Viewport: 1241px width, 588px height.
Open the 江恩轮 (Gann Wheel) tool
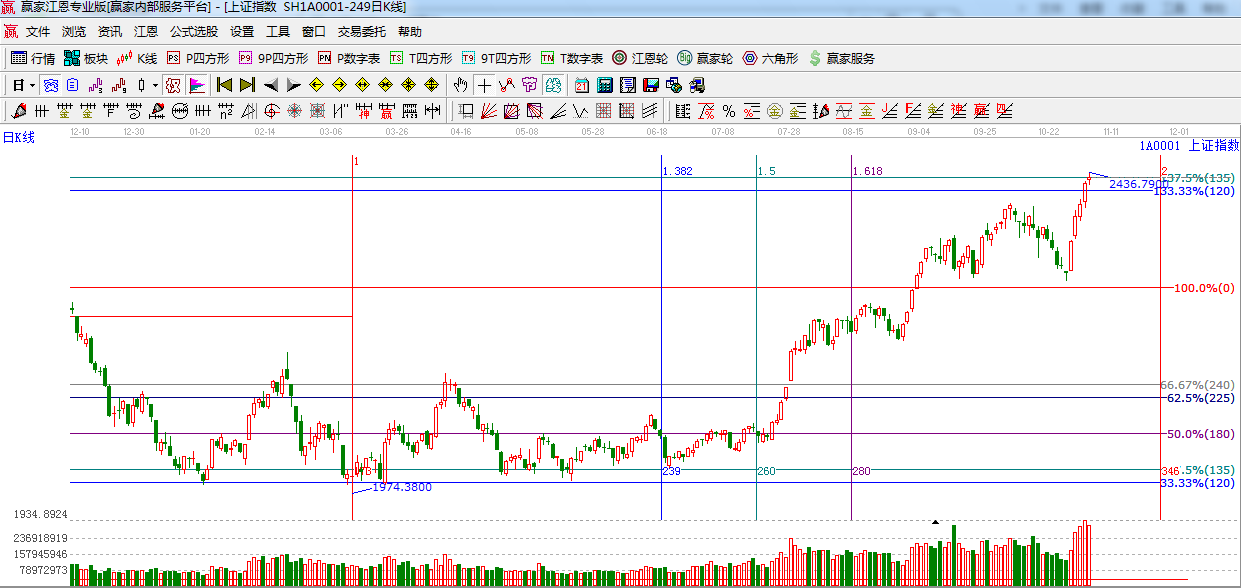639,58
